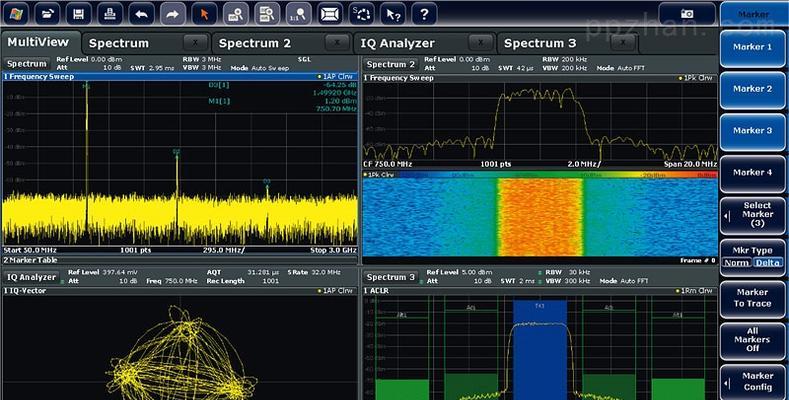Close the Spectrum 2 tab using its X
The height and width of the screenshot is (400, 789).
point(335,43)
